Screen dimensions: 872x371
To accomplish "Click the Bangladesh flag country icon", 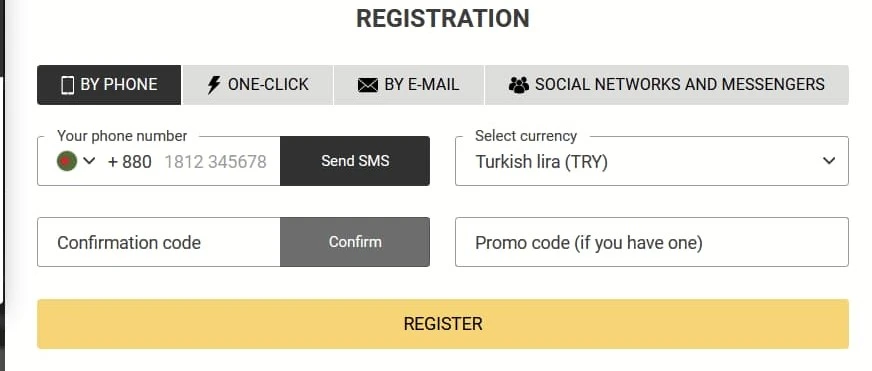I will pyautogui.click(x=67, y=161).
